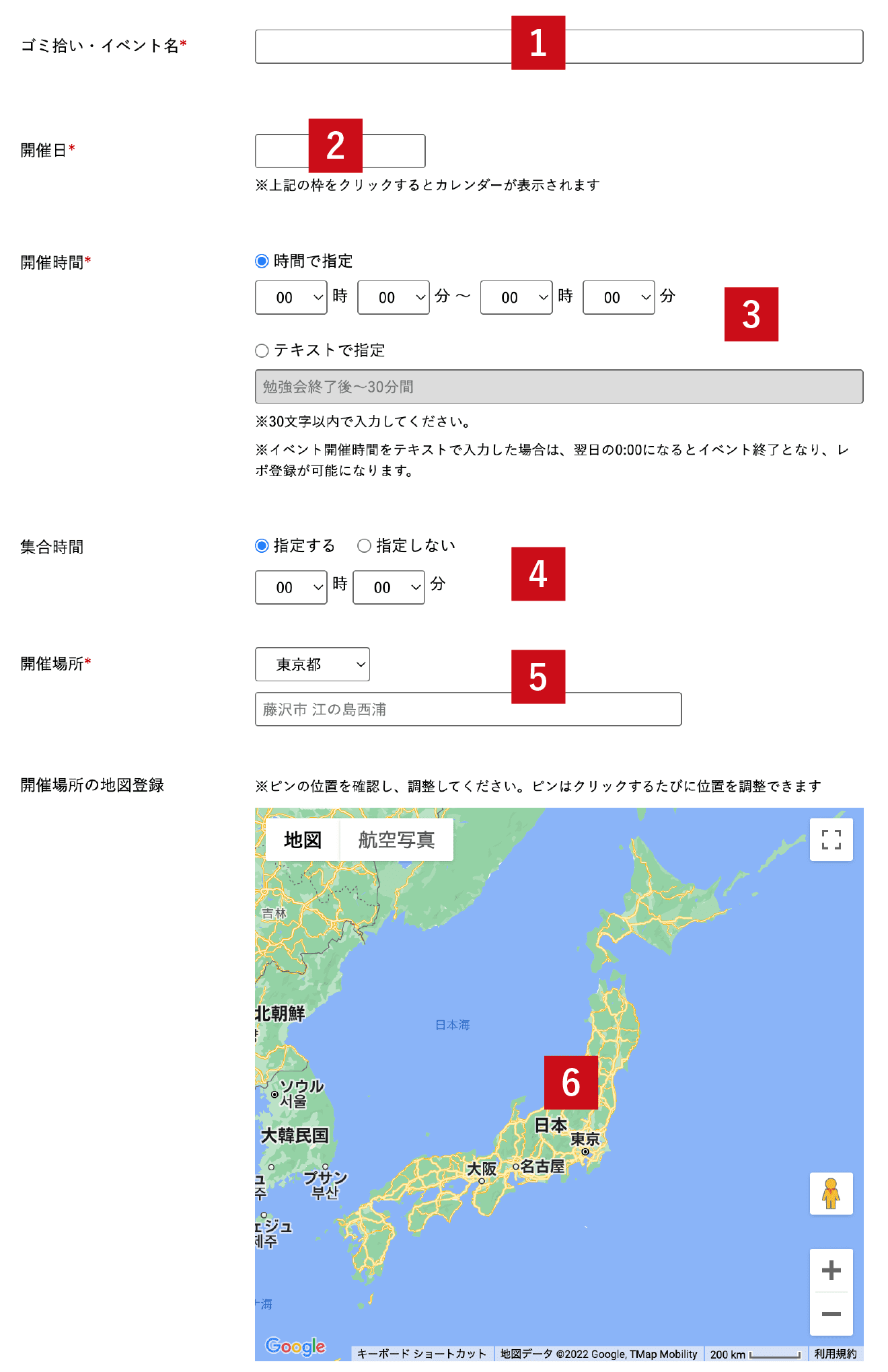The height and width of the screenshot is (1372, 888).
Task: Select 指定する for meeting time
Action: (262, 545)
